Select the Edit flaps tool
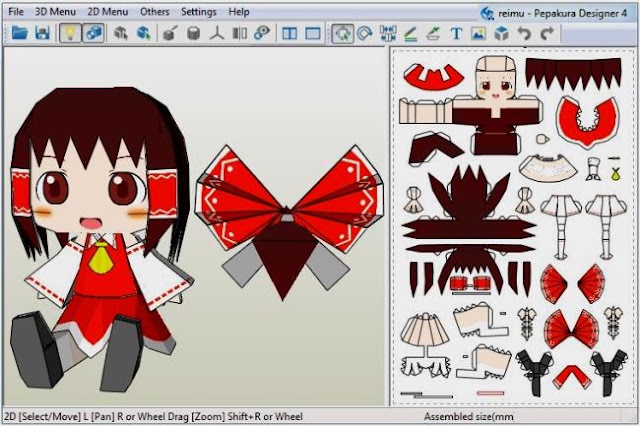 pyautogui.click(x=433, y=33)
